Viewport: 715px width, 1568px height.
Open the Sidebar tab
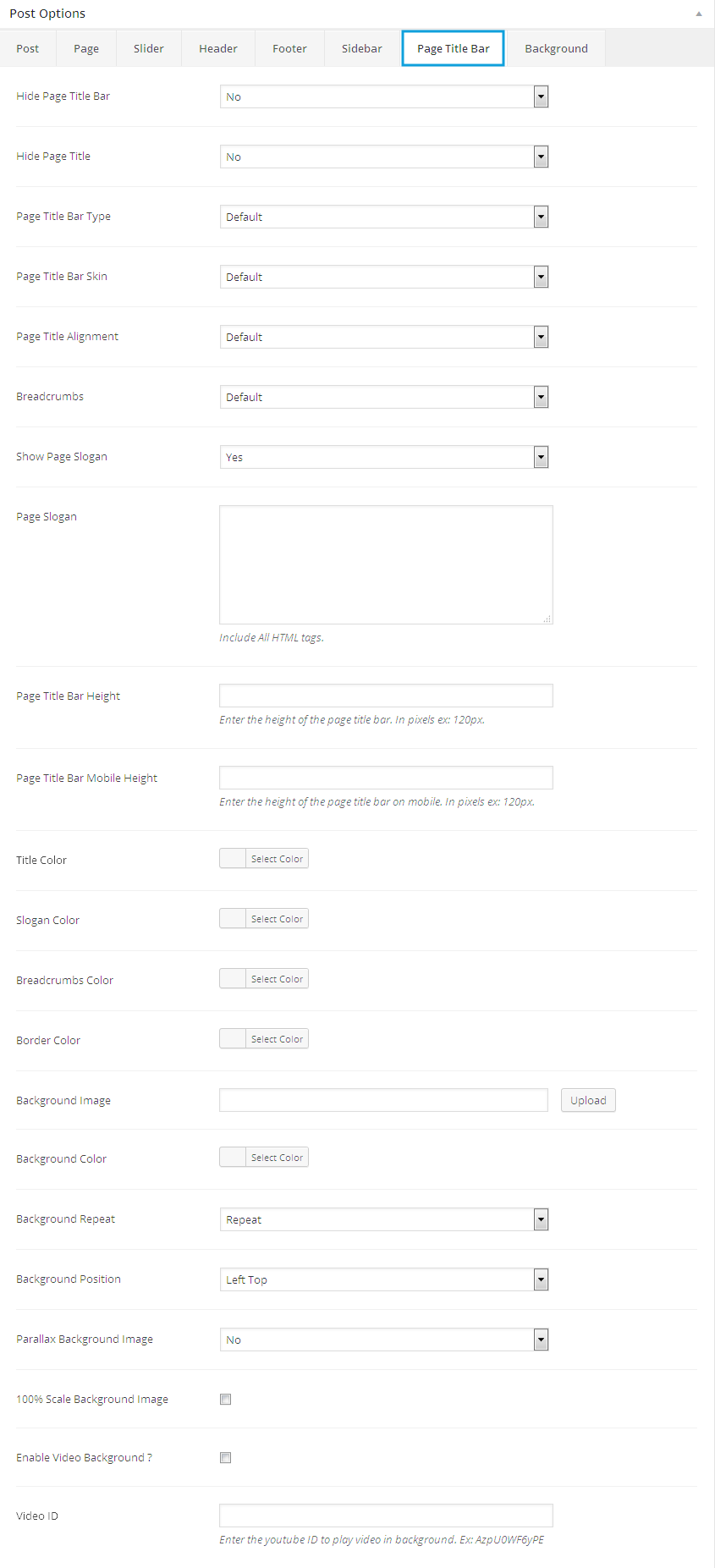(361, 49)
